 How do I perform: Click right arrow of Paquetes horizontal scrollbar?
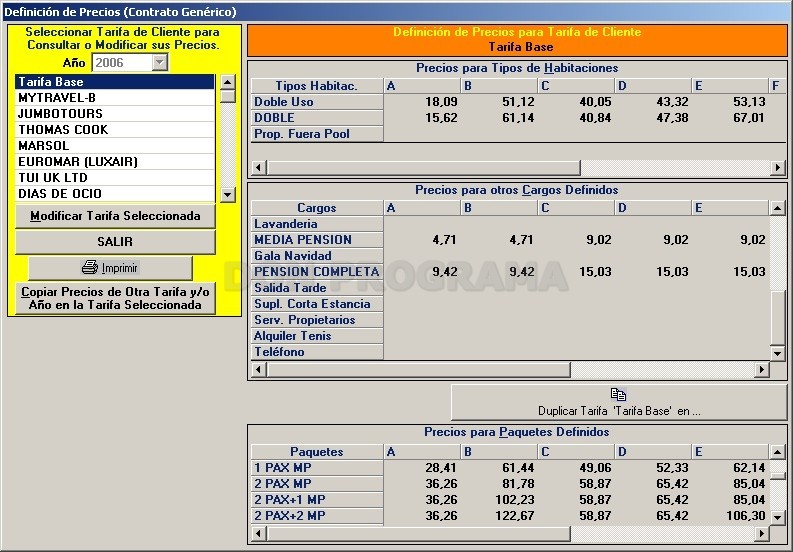[762, 533]
